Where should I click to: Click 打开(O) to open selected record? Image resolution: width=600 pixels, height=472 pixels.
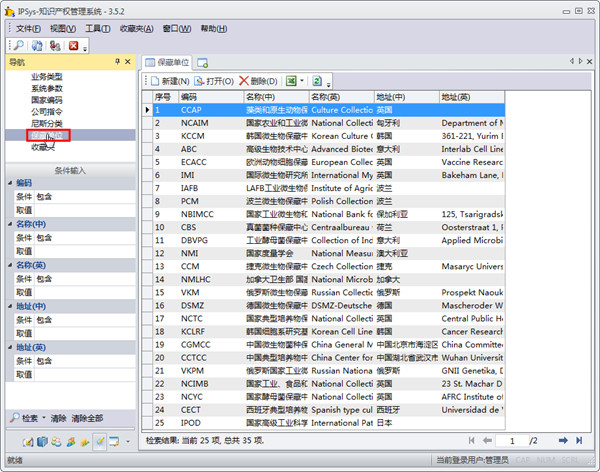pyautogui.click(x=214, y=81)
